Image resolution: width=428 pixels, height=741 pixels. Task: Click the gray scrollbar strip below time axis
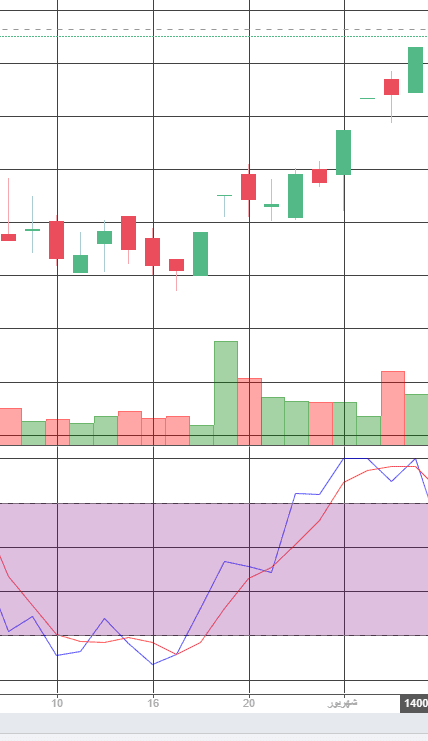(x=214, y=724)
